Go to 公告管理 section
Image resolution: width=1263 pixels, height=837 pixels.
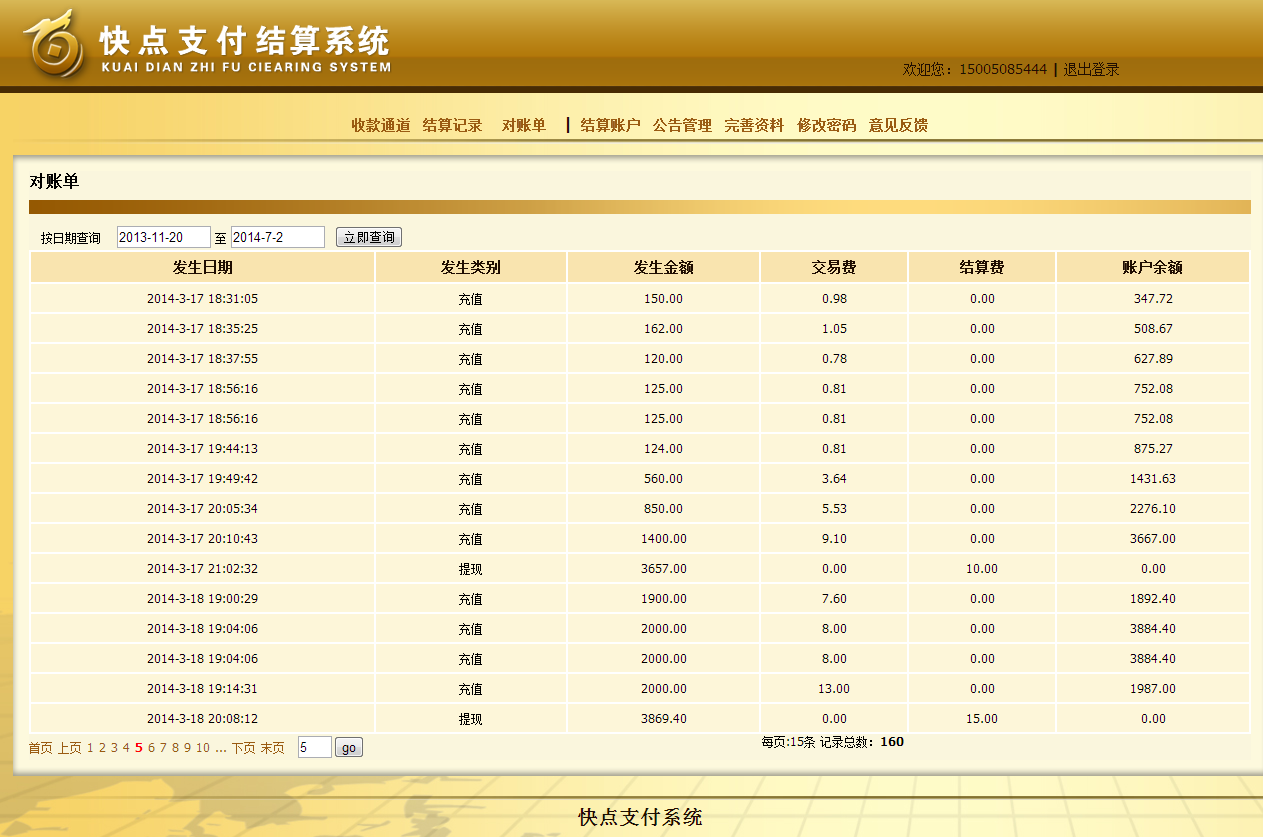pyautogui.click(x=682, y=125)
